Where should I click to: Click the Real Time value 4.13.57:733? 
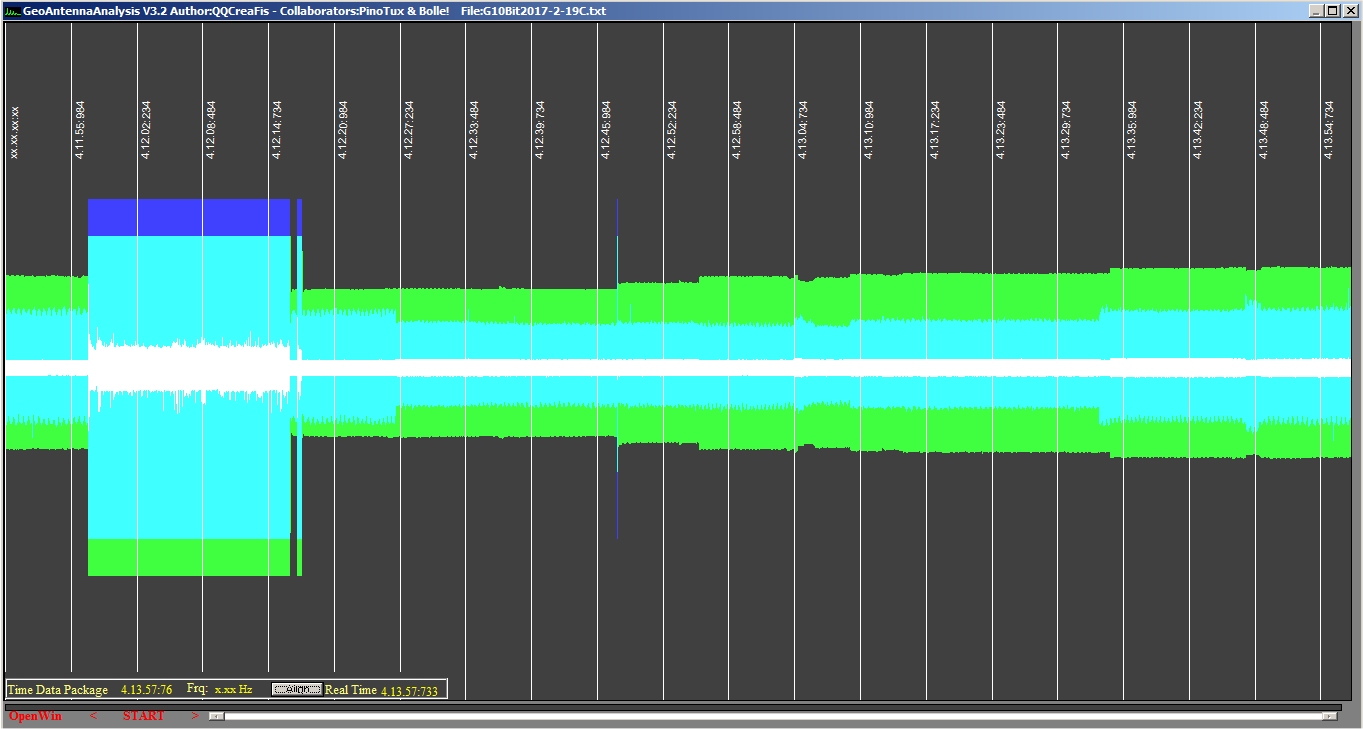tap(409, 691)
